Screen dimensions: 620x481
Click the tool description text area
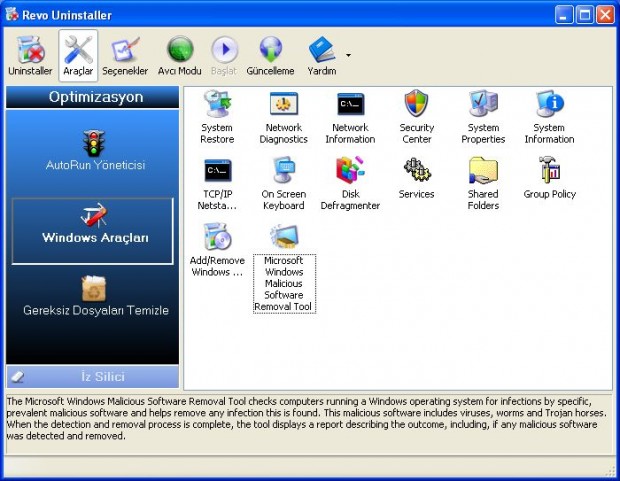pyautogui.click(x=309, y=423)
